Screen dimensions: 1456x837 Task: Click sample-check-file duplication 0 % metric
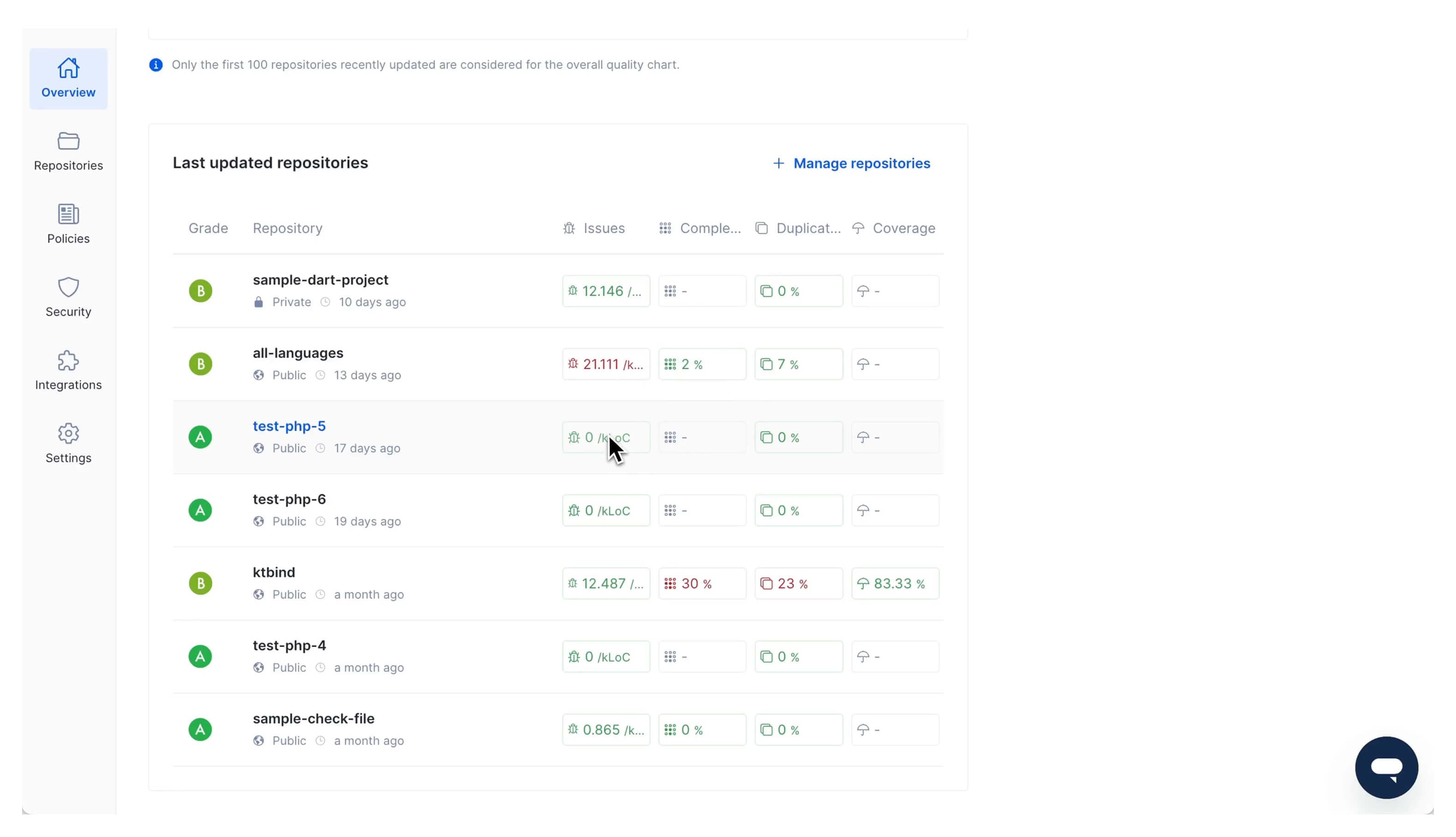click(798, 729)
